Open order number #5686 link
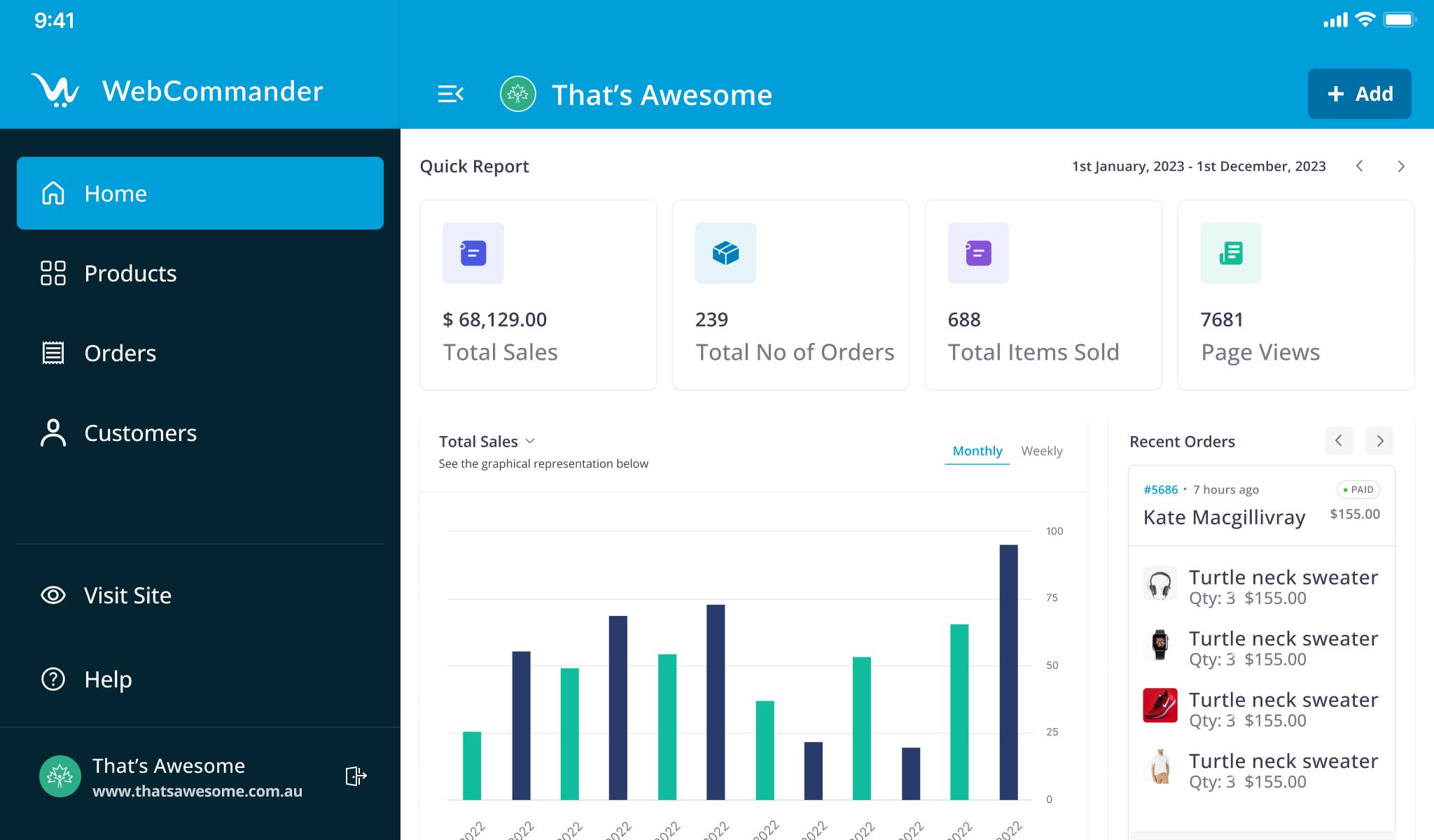This screenshot has height=840, width=1434. pos(1160,489)
